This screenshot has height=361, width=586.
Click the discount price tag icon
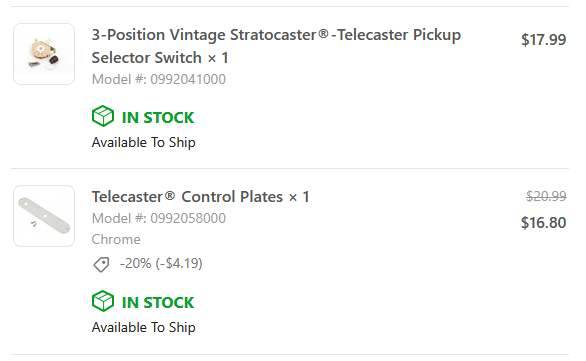click(101, 265)
